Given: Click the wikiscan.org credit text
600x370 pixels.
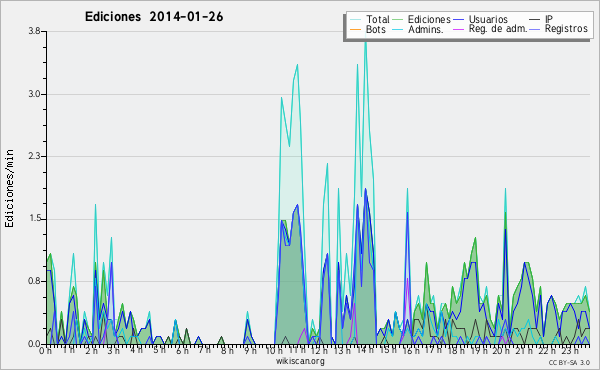Looking at the screenshot, I should click(x=300, y=361).
